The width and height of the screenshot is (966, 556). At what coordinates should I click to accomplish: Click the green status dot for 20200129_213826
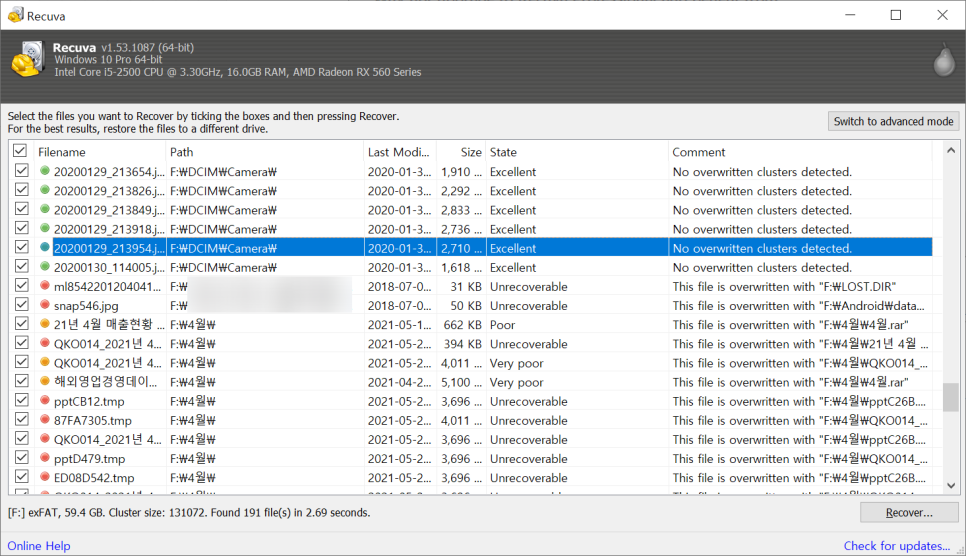(x=44, y=190)
